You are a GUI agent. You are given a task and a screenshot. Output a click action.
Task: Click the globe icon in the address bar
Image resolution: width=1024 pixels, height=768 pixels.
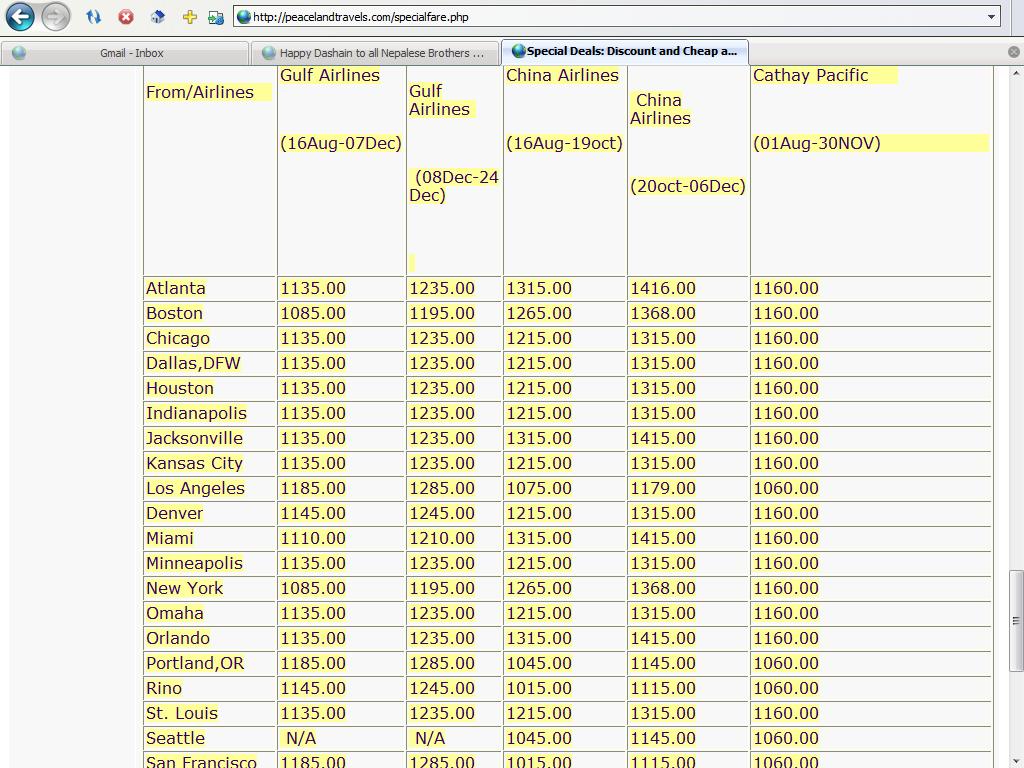click(243, 17)
